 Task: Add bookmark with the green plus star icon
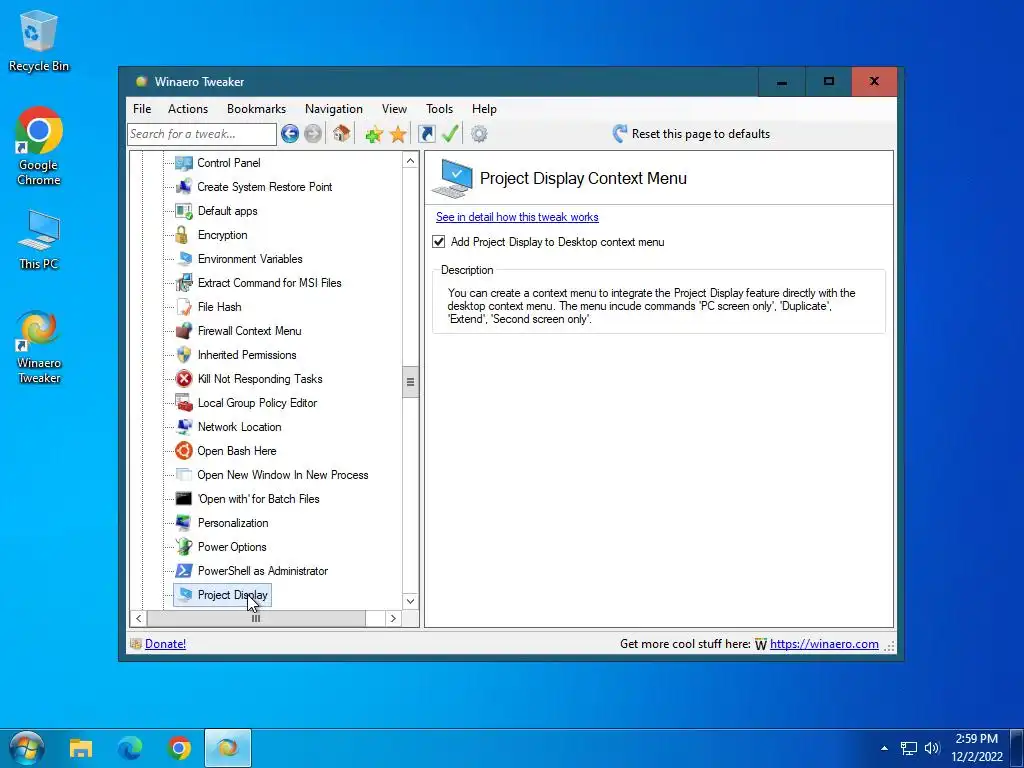(x=374, y=135)
